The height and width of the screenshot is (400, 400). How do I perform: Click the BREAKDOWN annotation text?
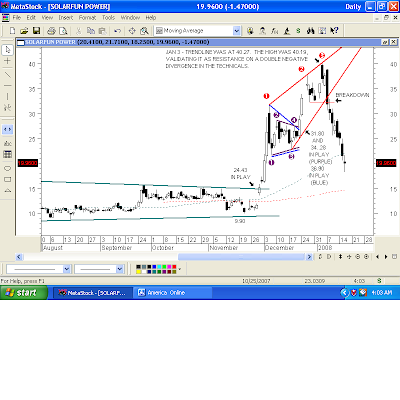click(x=352, y=95)
